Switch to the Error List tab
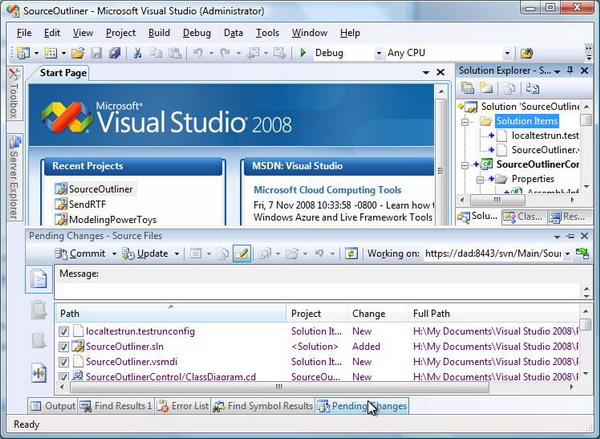600x439 pixels. 183,406
